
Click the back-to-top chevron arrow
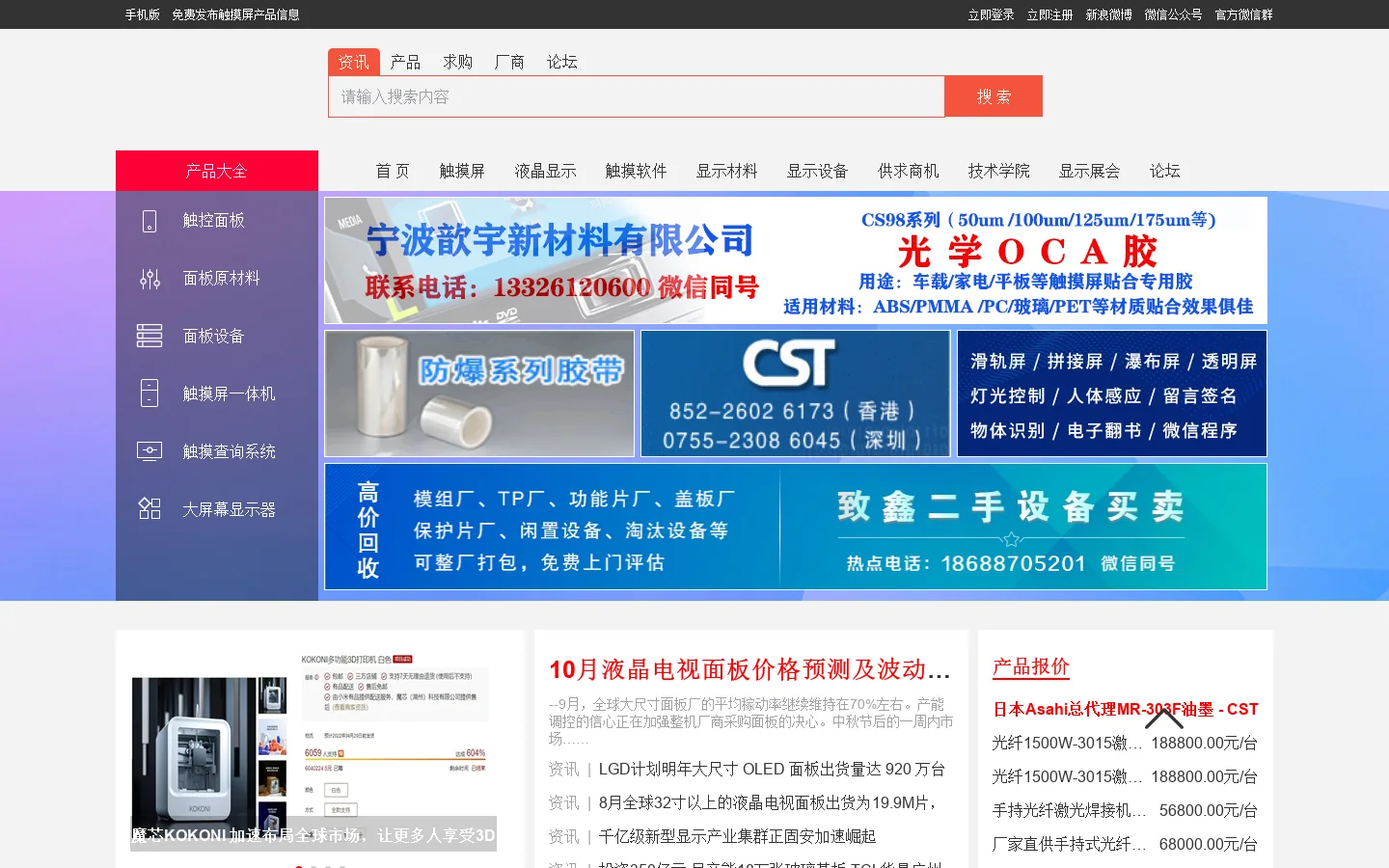pos(1164,718)
